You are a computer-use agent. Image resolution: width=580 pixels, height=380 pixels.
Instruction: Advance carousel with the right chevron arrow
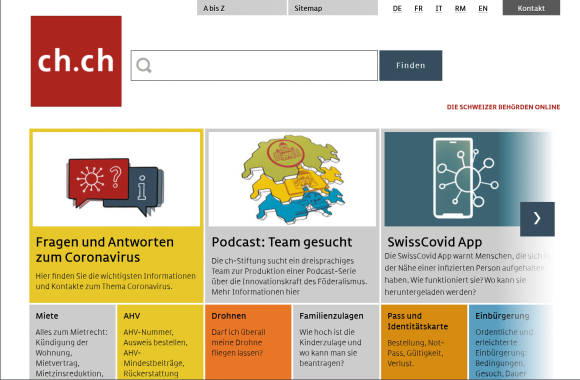tap(537, 219)
